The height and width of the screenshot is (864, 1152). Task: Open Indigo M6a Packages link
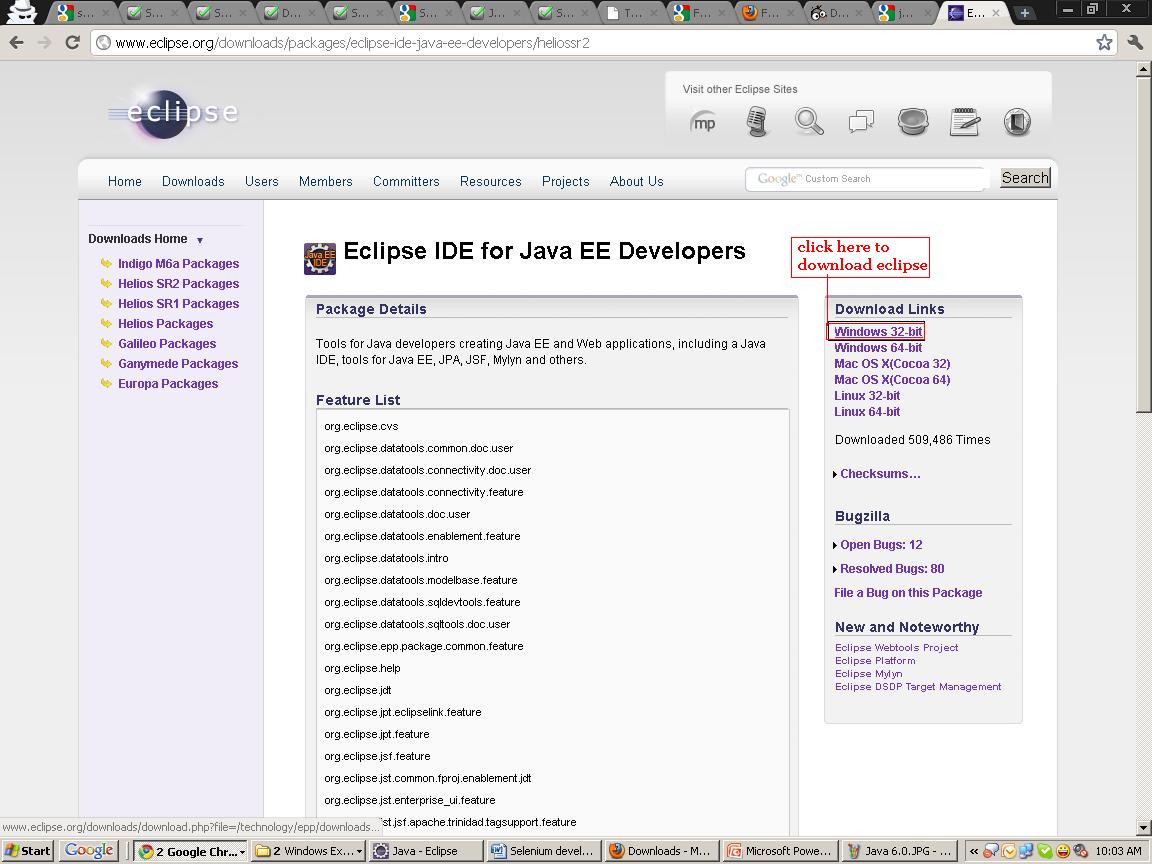pyautogui.click(x=179, y=264)
